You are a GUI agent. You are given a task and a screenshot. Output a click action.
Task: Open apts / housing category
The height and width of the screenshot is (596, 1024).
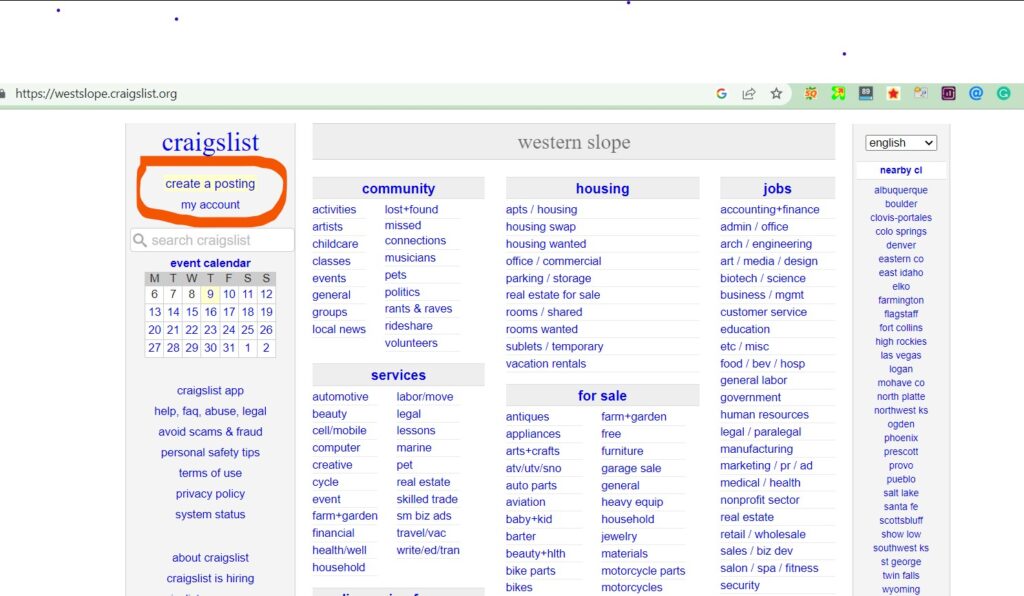click(x=541, y=210)
